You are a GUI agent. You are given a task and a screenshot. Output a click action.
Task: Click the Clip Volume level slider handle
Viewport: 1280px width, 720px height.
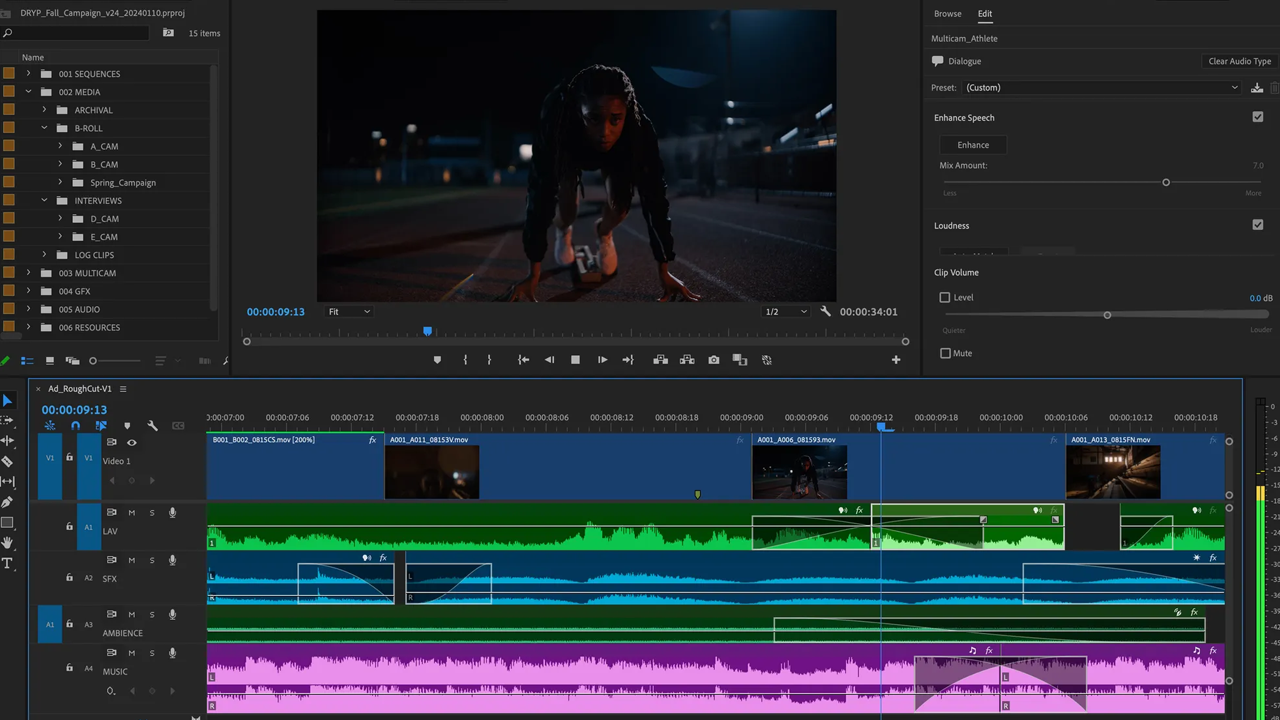coord(1107,315)
